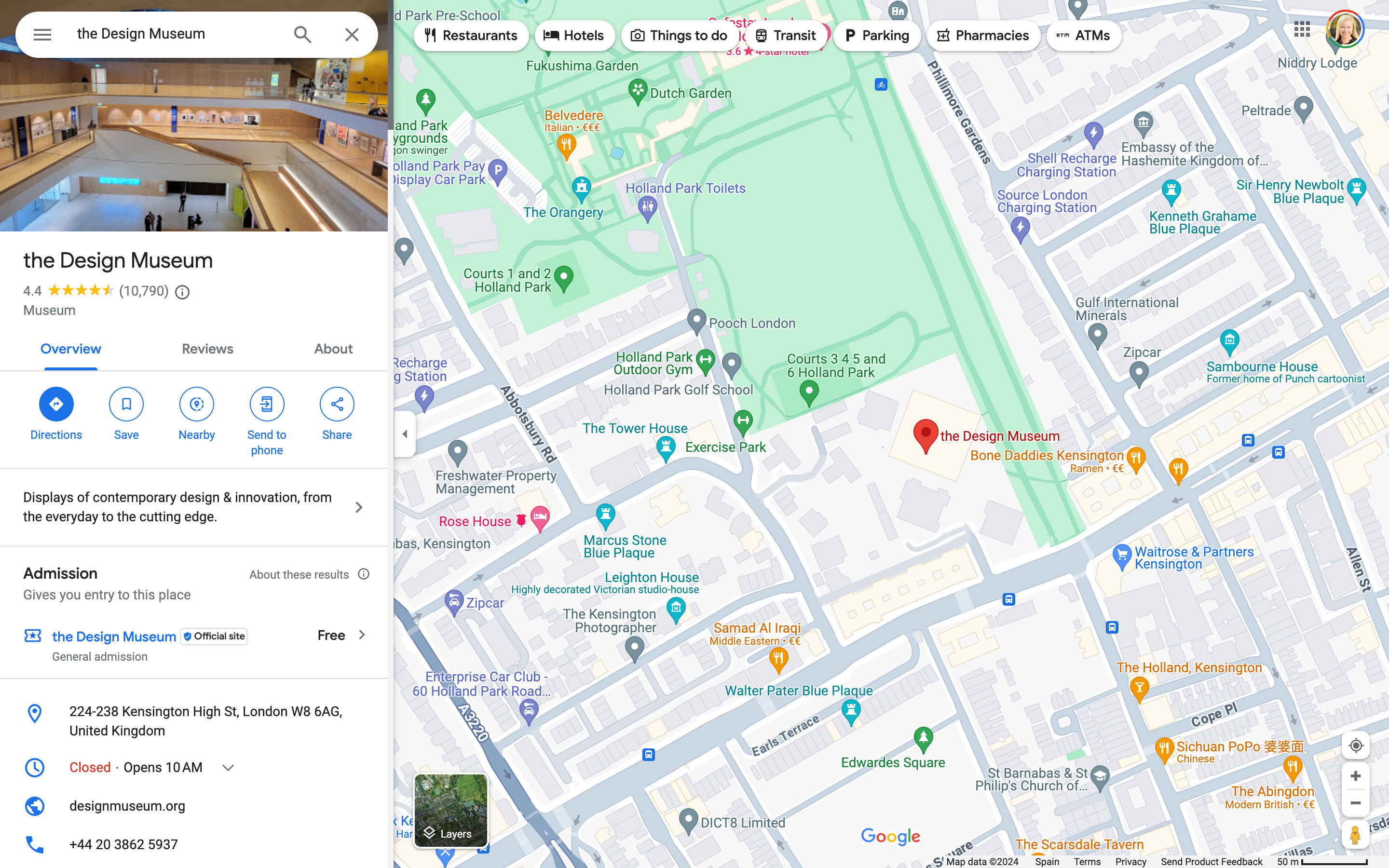This screenshot has height=868, width=1389.
Task: Click the Share icon for the Design Museum
Action: (337, 404)
